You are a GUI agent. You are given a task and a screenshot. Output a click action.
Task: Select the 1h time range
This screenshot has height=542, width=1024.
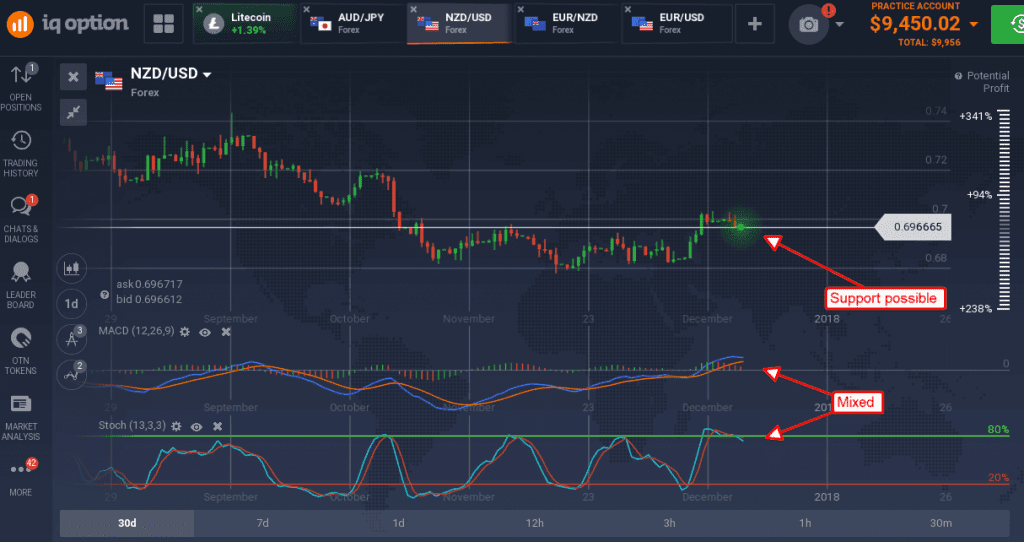805,523
